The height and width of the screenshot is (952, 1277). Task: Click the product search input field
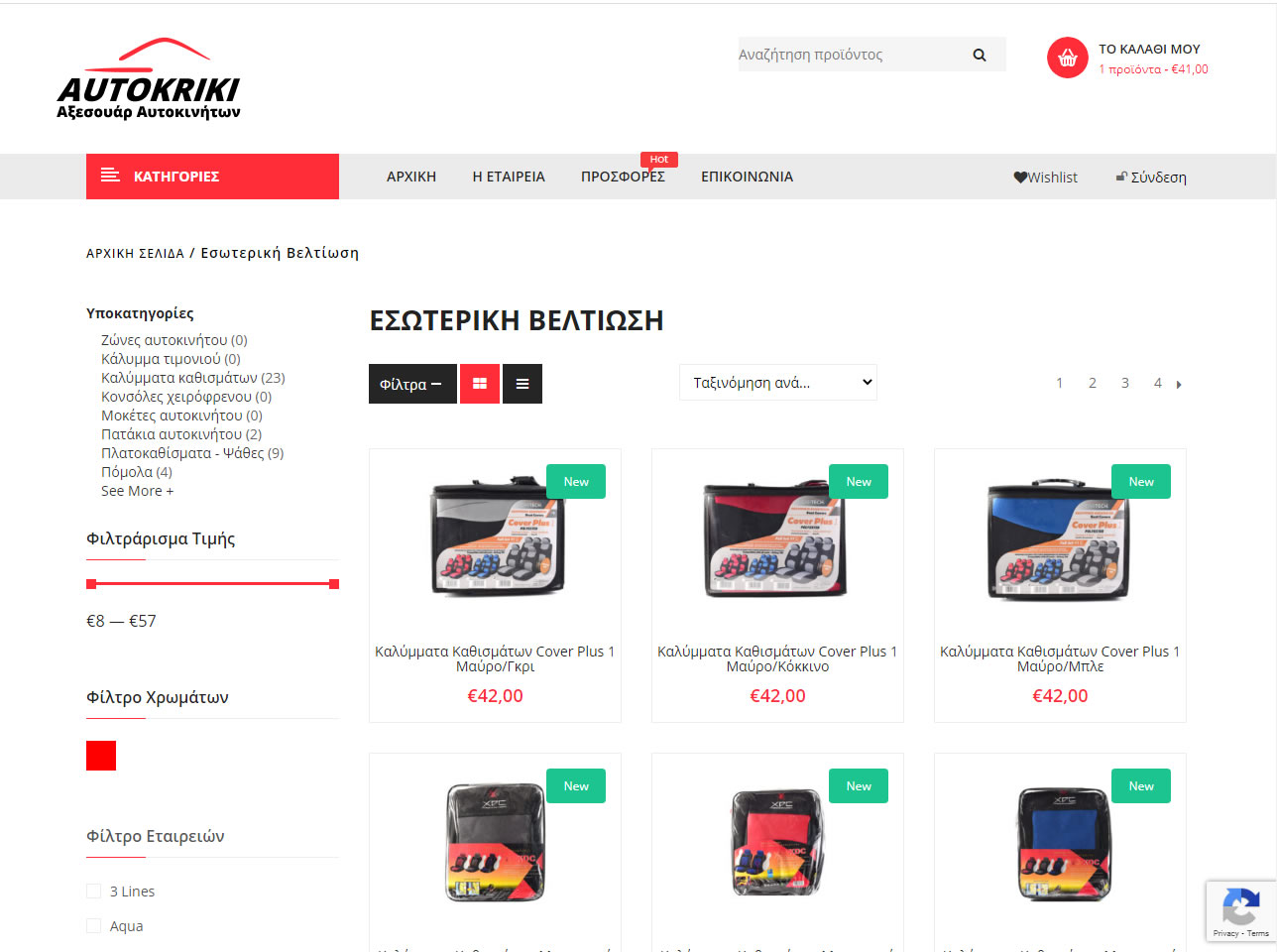pyautogui.click(x=851, y=55)
